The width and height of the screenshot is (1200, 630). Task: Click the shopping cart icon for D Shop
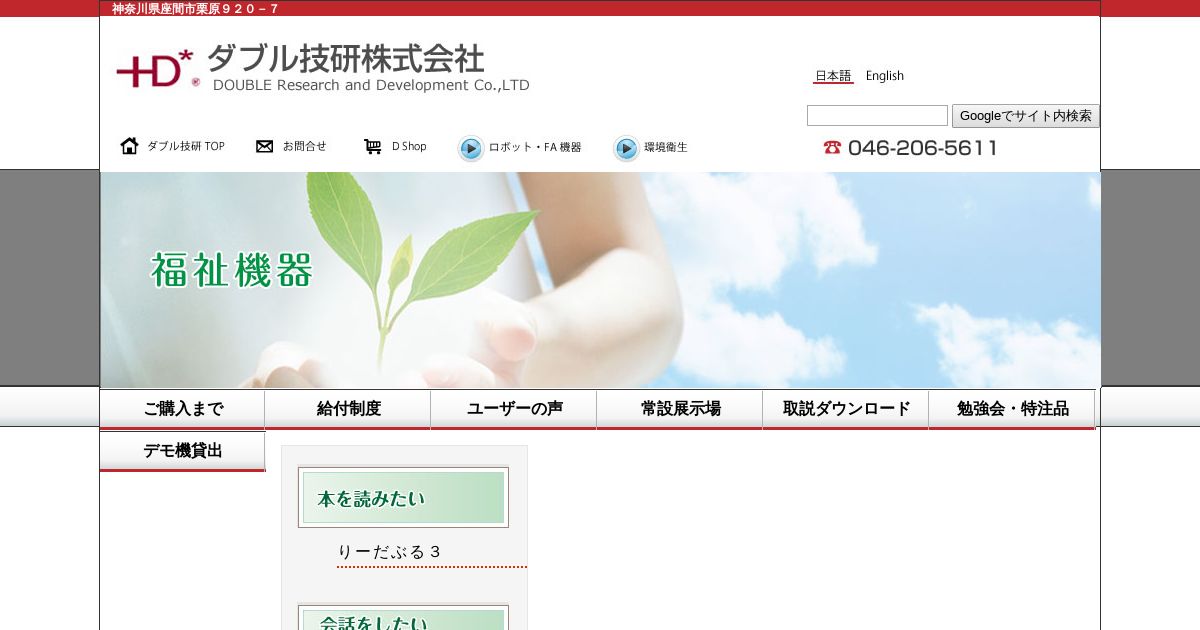pos(373,146)
